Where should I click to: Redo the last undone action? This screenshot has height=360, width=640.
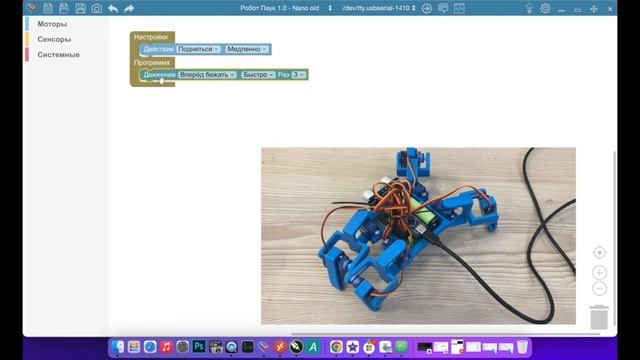click(129, 9)
